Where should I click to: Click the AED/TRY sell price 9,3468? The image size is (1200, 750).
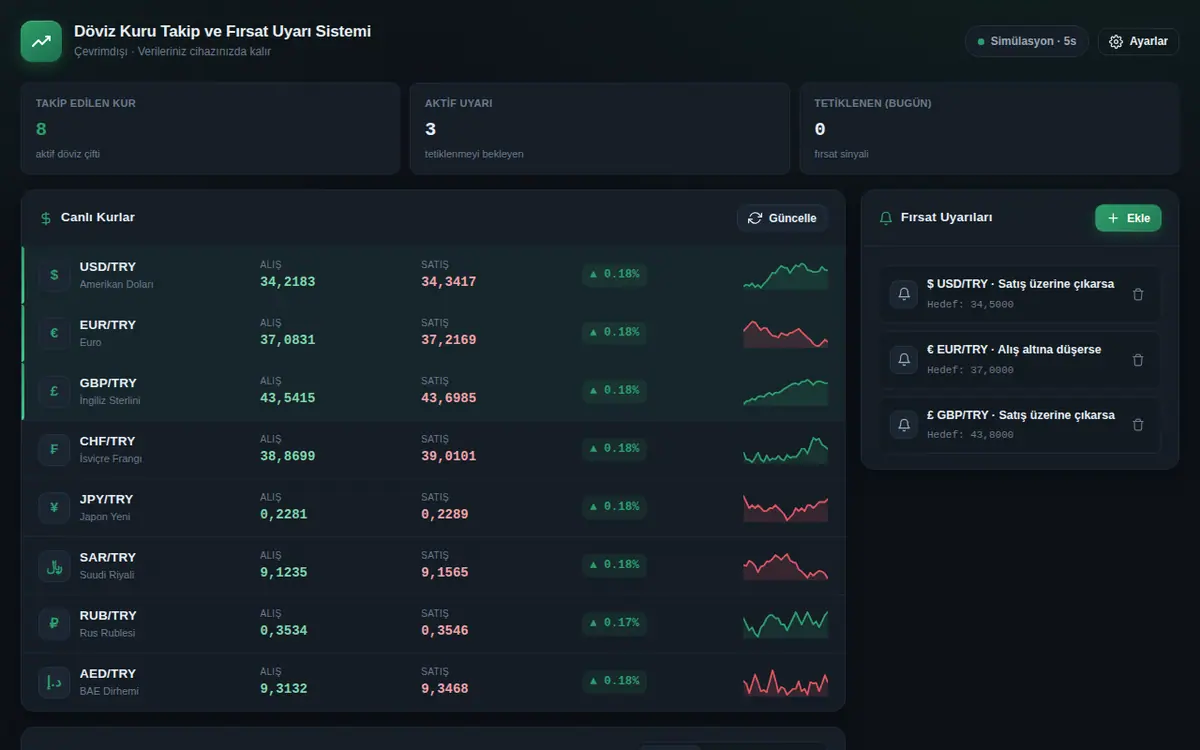tap(445, 688)
